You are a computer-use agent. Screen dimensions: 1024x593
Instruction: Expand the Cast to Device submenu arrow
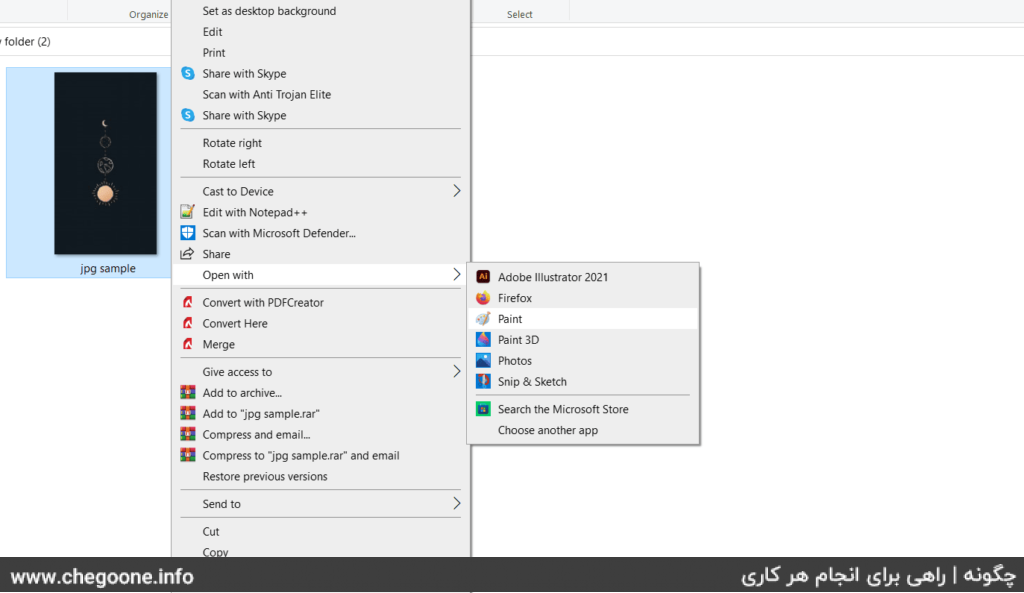tap(456, 191)
